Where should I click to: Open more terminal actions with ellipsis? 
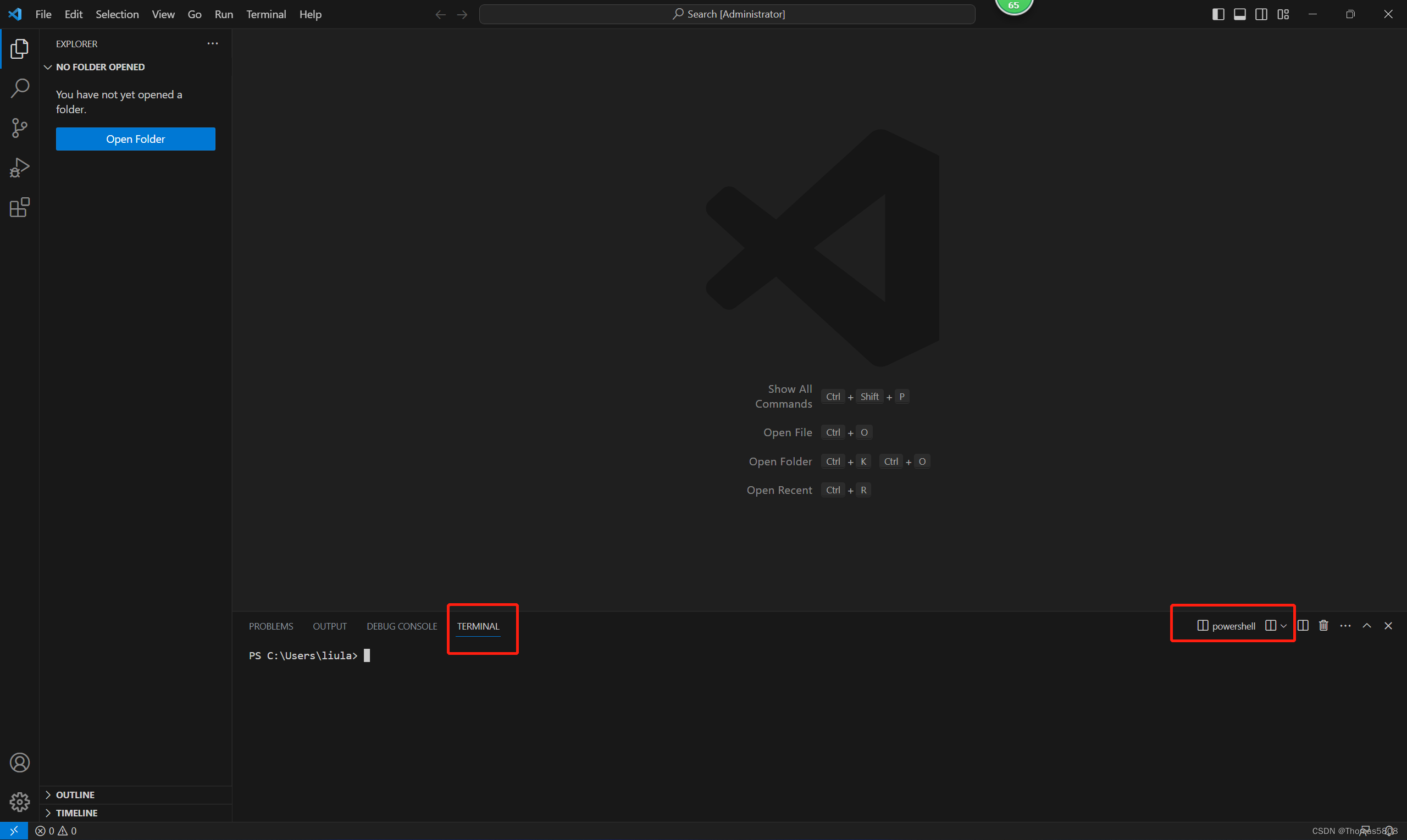(x=1347, y=626)
